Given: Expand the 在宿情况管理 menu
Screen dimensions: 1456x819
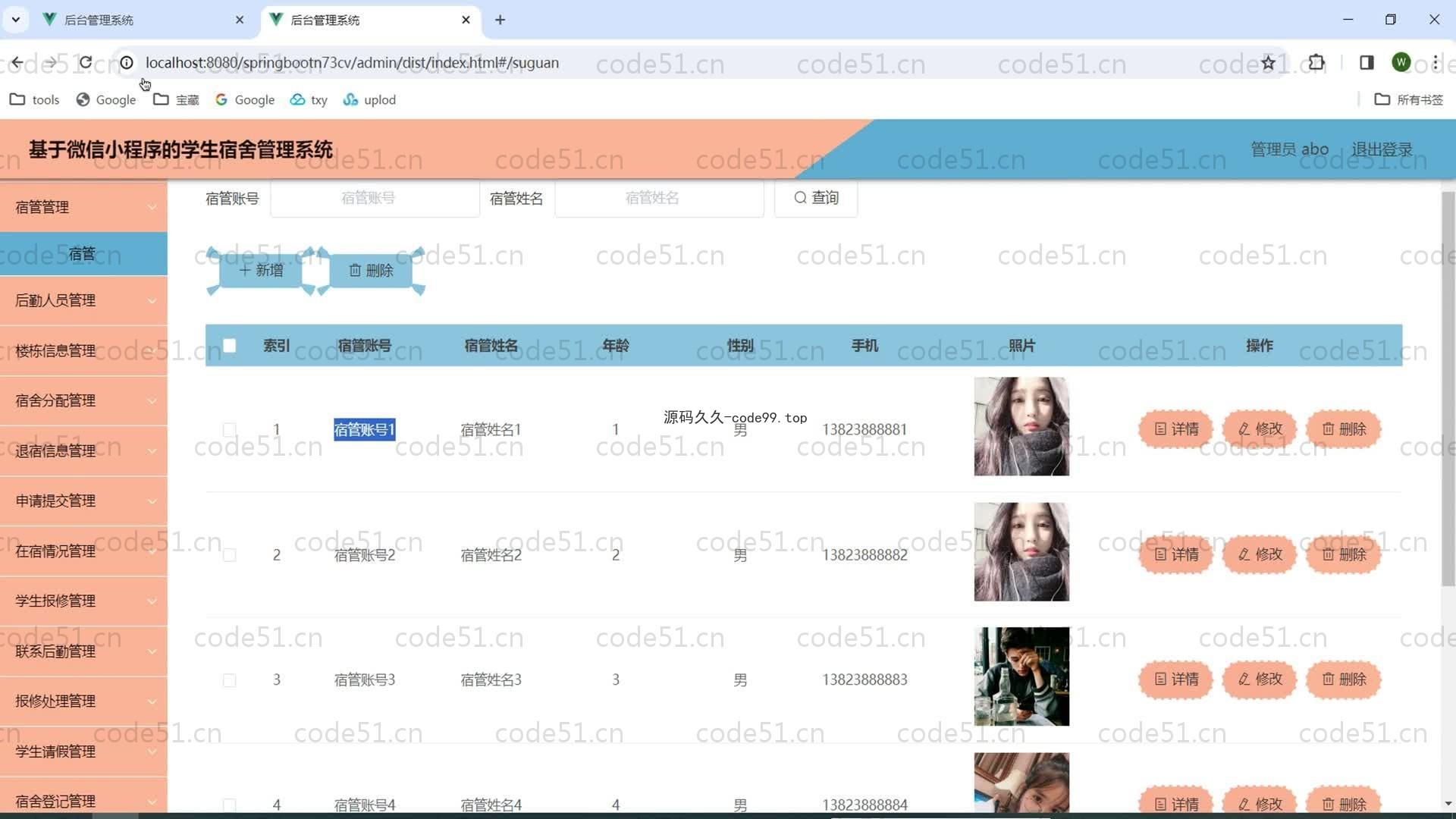Looking at the screenshot, I should click(83, 551).
